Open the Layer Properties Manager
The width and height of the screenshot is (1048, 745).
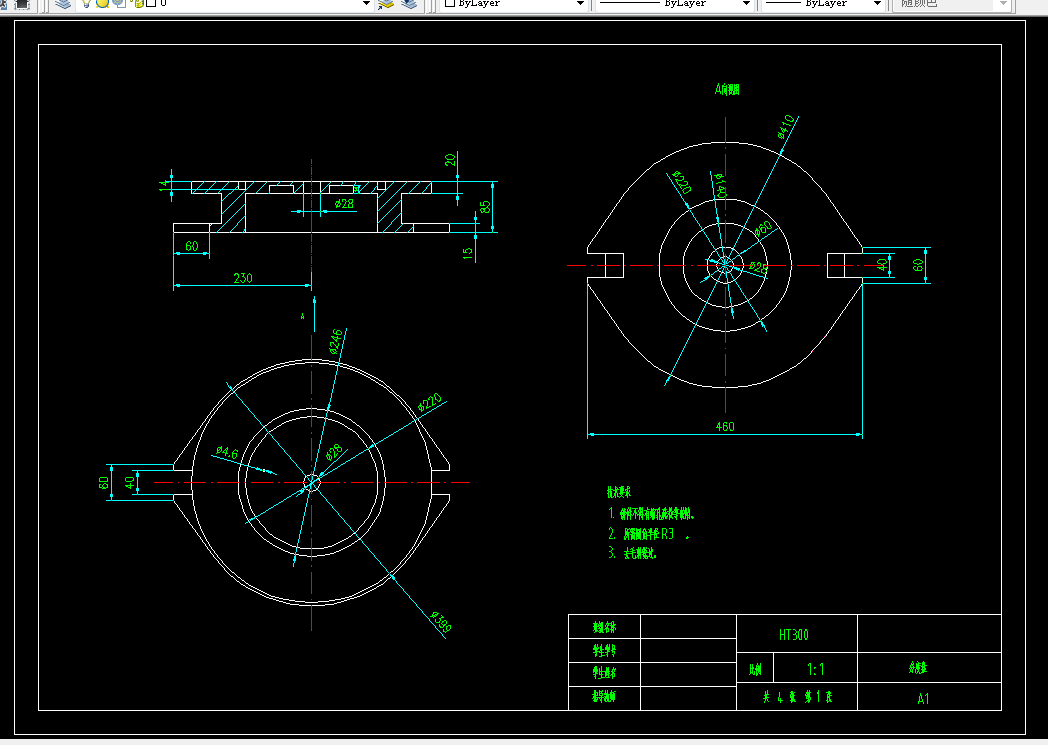pos(63,4)
